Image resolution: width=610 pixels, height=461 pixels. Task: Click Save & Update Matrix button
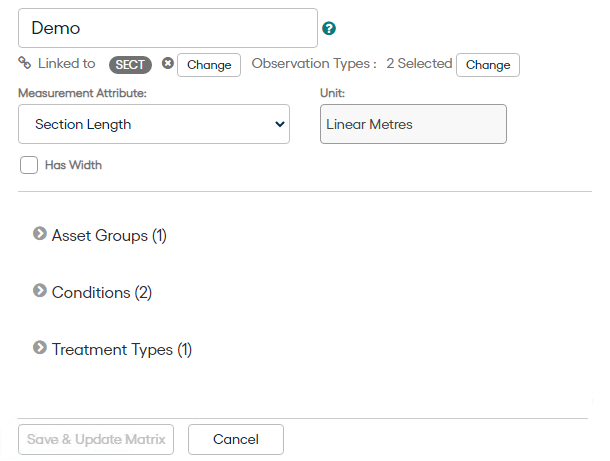point(96,439)
